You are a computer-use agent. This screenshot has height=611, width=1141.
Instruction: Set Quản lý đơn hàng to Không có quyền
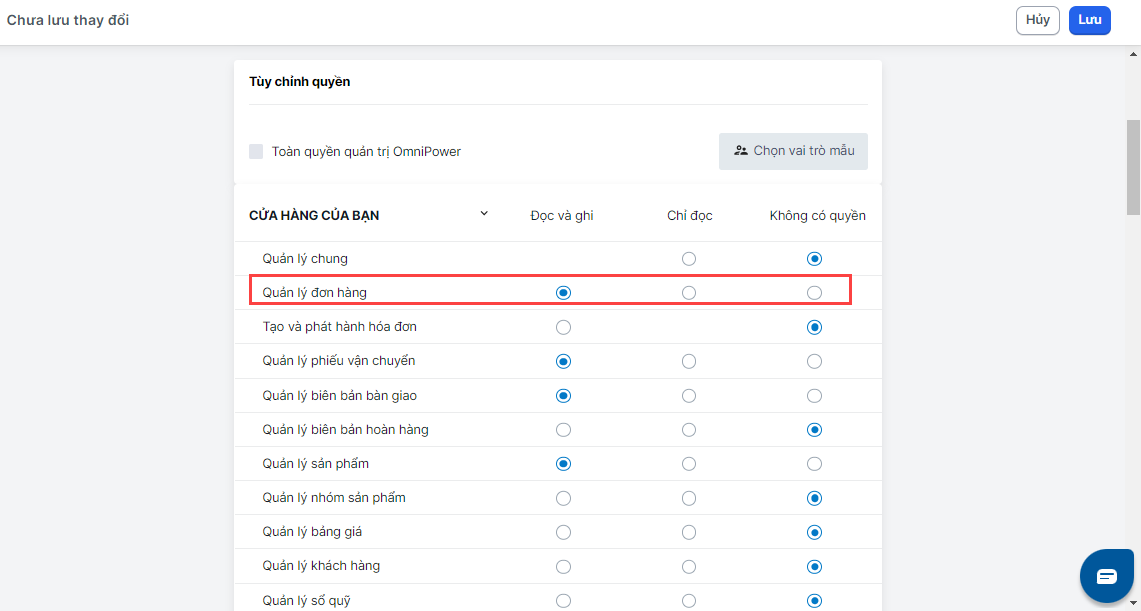click(814, 293)
